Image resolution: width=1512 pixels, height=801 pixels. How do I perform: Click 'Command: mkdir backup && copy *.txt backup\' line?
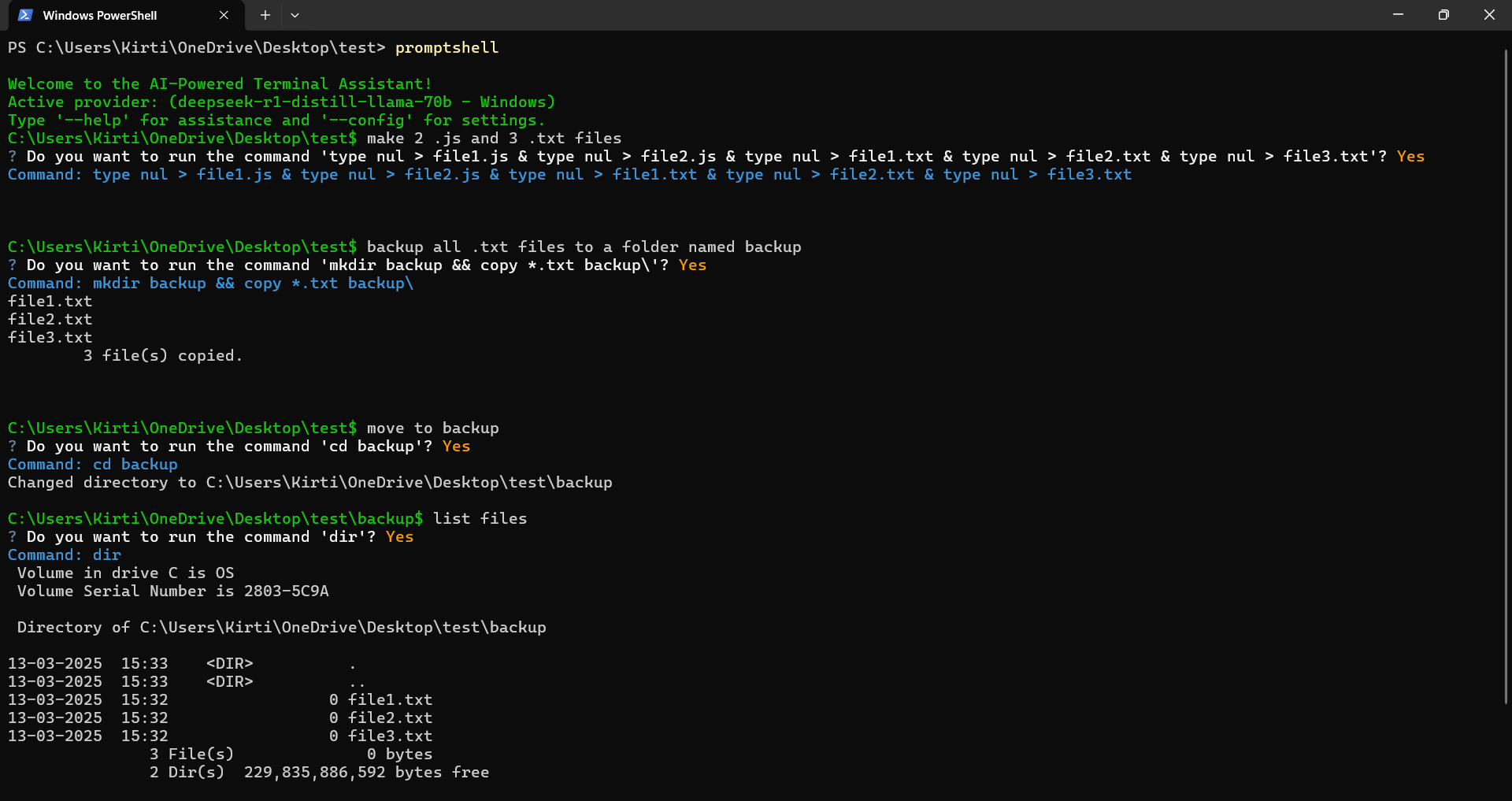tap(210, 284)
